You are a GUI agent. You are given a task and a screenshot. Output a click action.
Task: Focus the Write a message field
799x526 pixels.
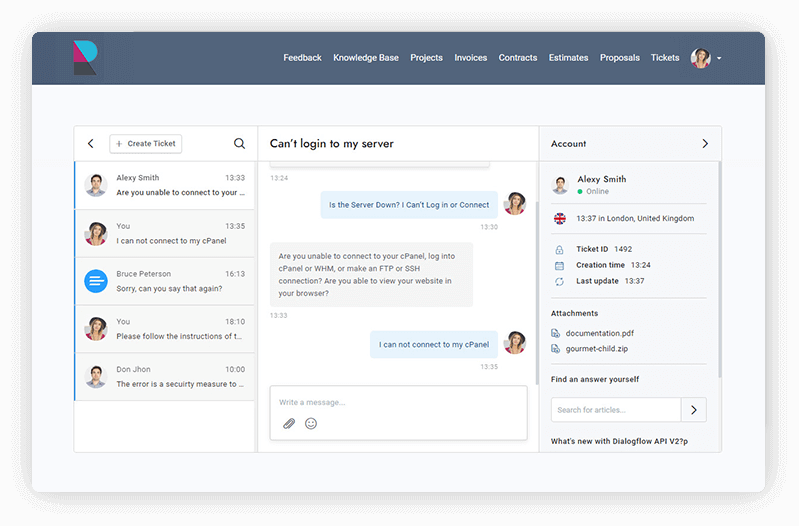point(398,402)
